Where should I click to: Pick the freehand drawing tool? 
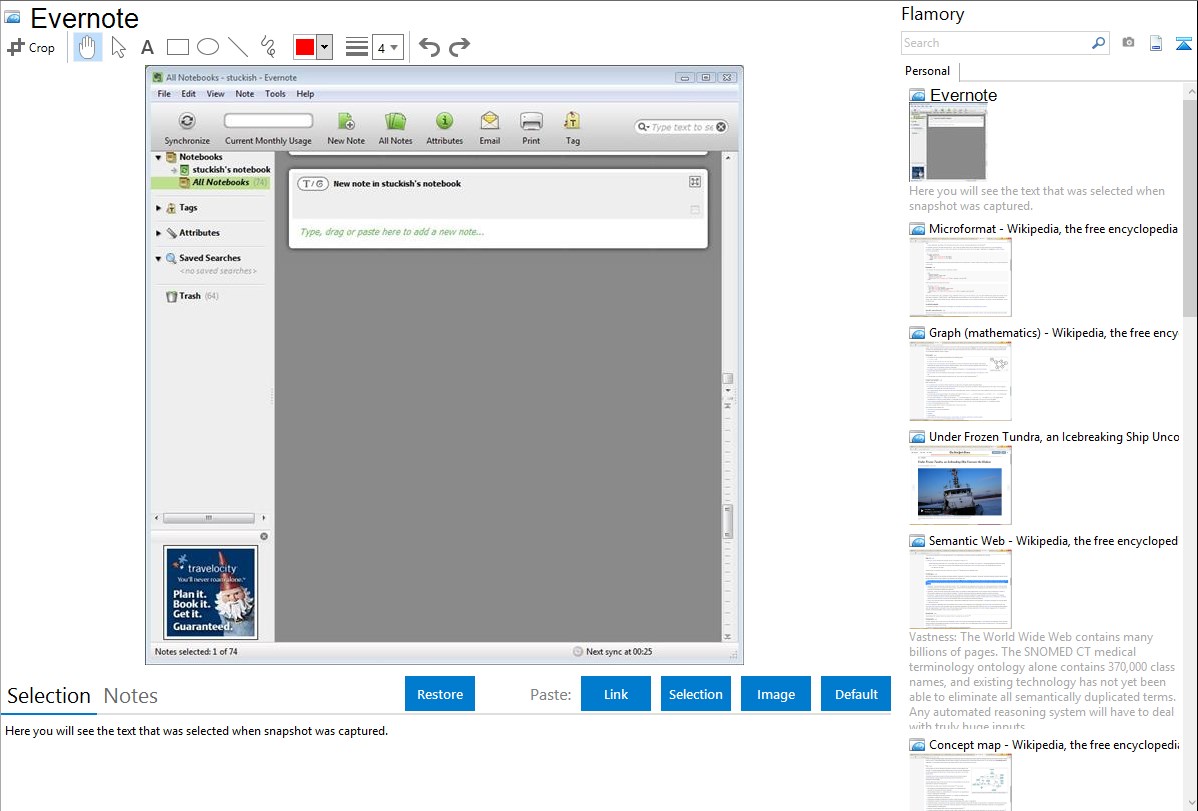[268, 47]
